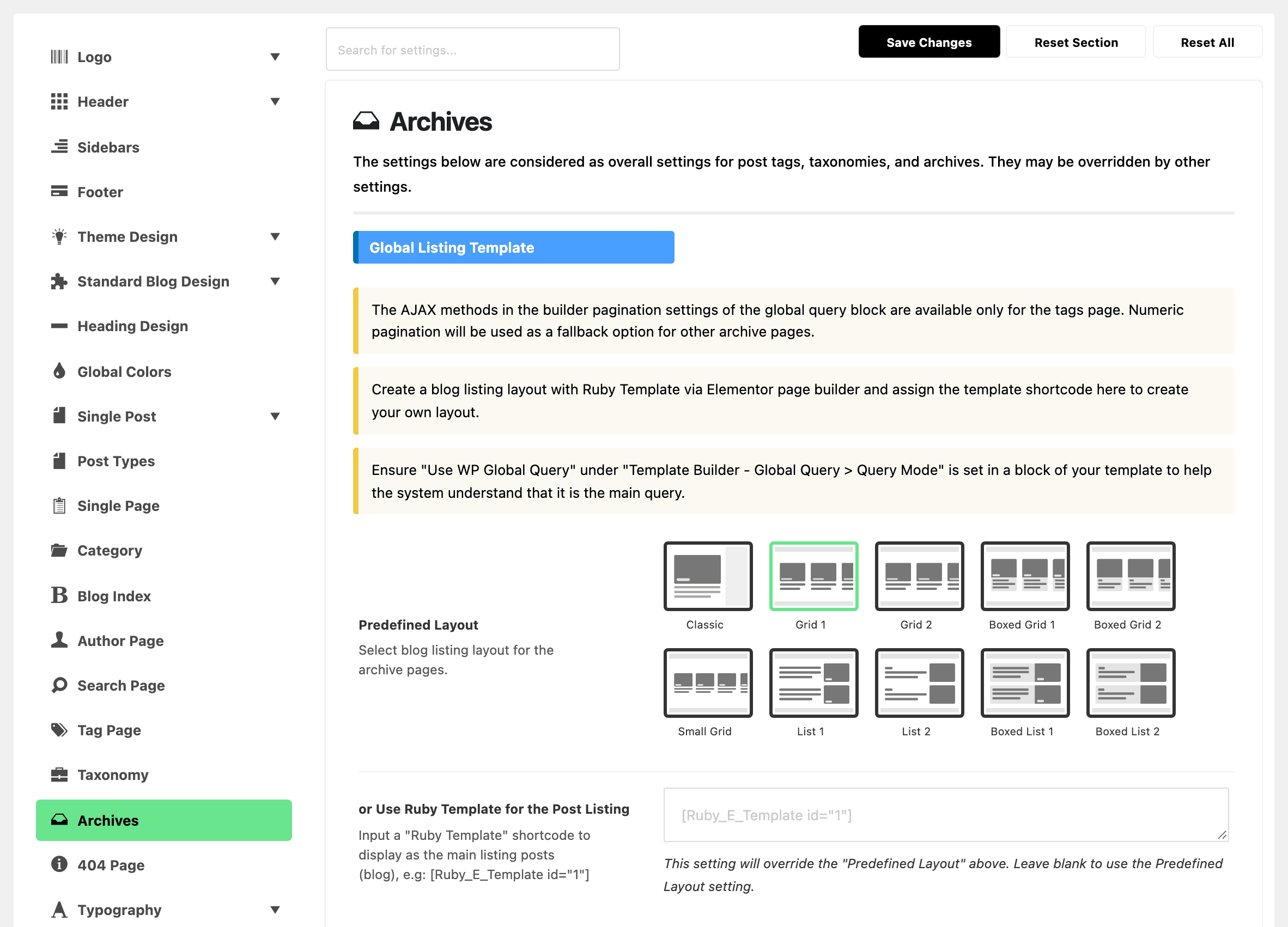Screen dimensions: 1288x927
Task: Pick the Boxed Grid 1 layout
Action: pos(1025,576)
